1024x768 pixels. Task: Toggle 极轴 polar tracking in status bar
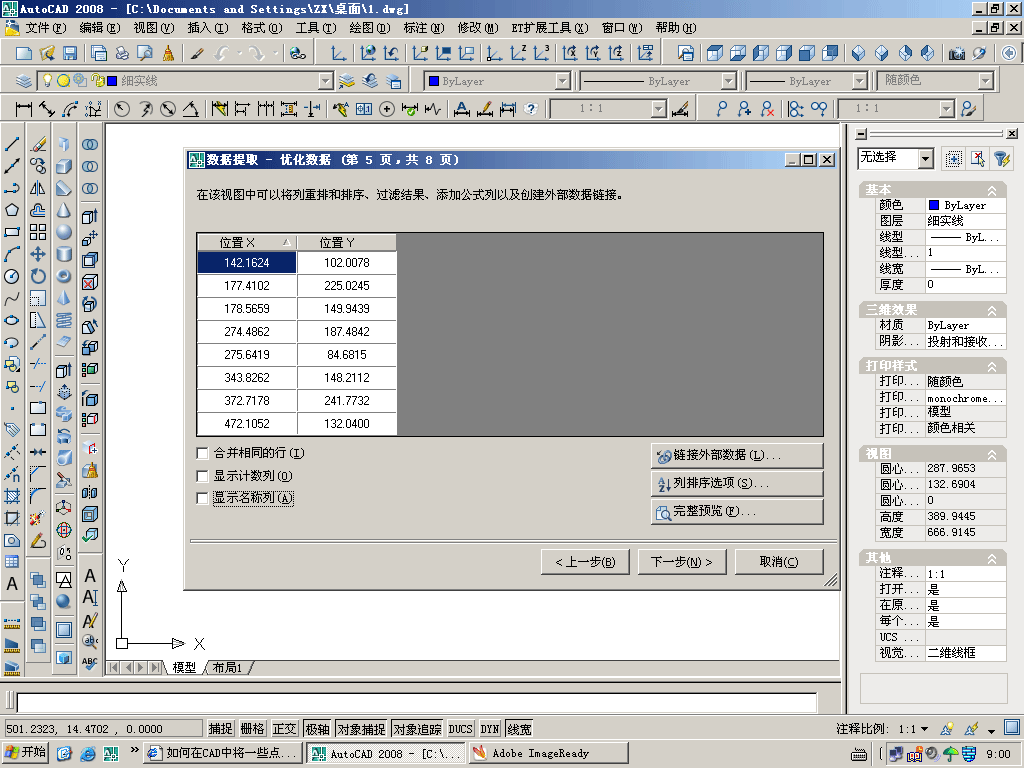[317, 729]
